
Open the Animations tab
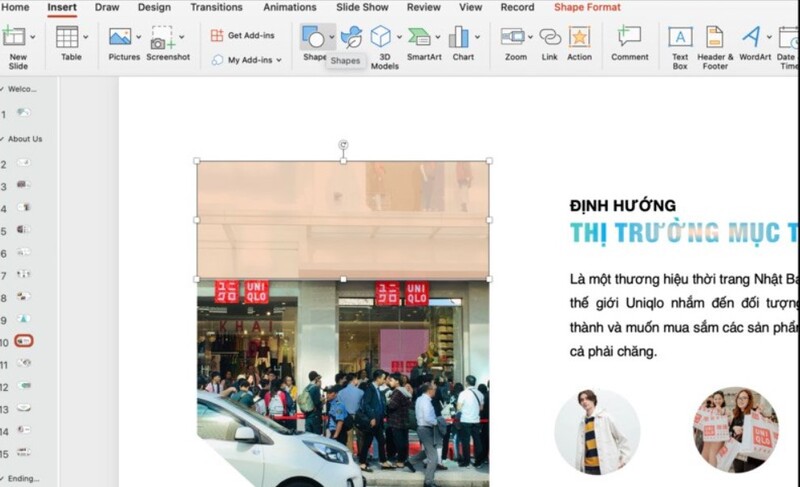click(290, 7)
